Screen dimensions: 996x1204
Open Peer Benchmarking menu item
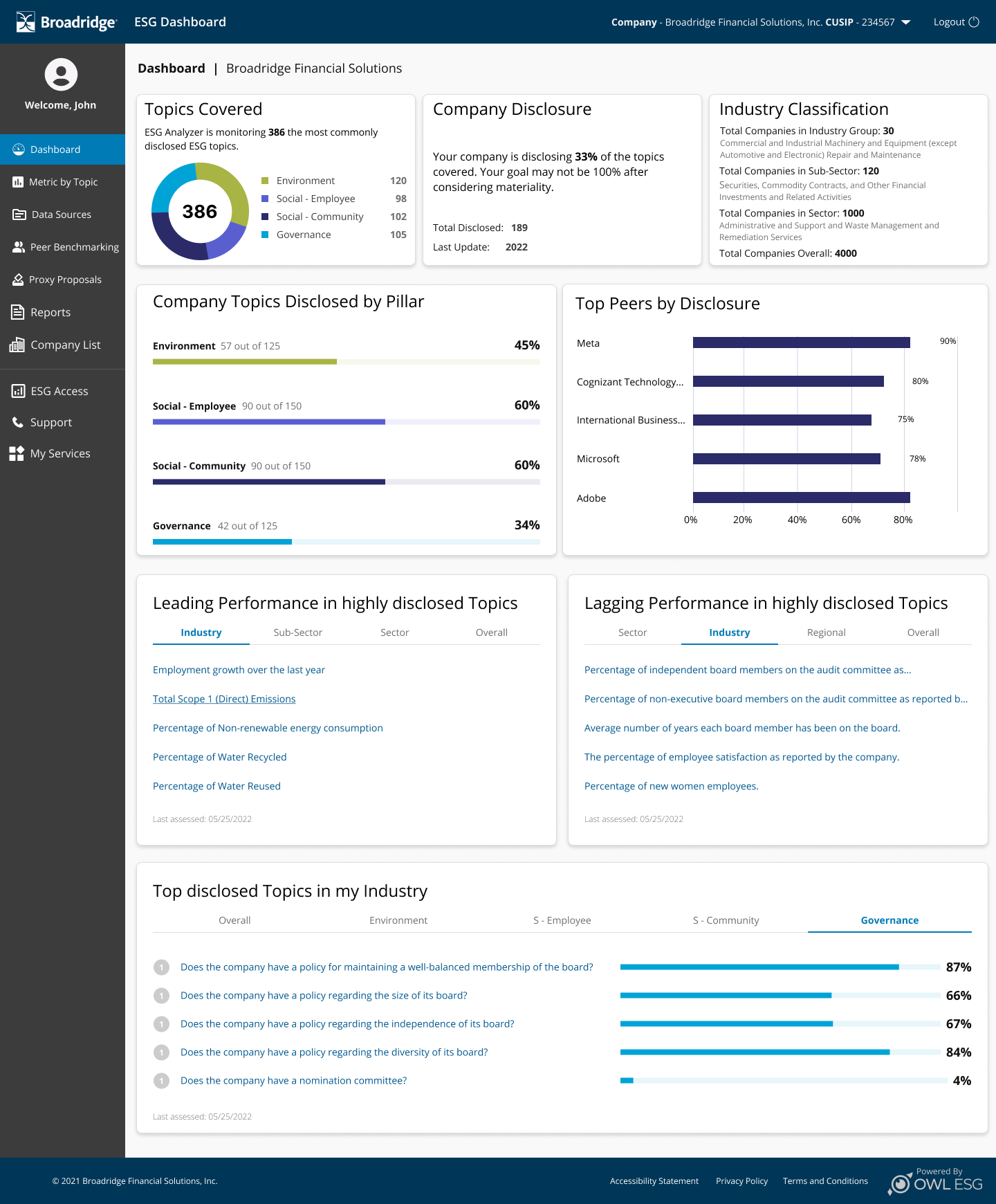click(62, 247)
